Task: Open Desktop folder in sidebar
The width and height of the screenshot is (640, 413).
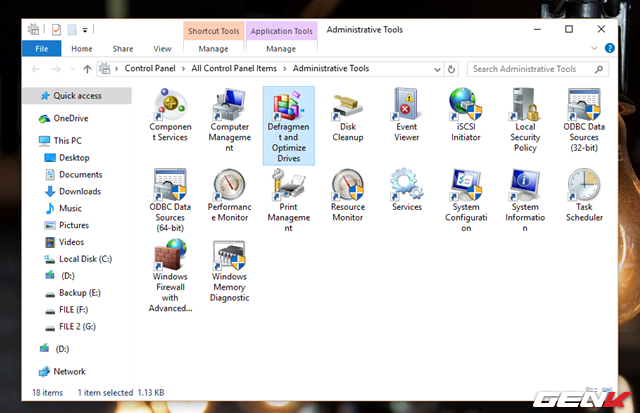Action: 67,158
